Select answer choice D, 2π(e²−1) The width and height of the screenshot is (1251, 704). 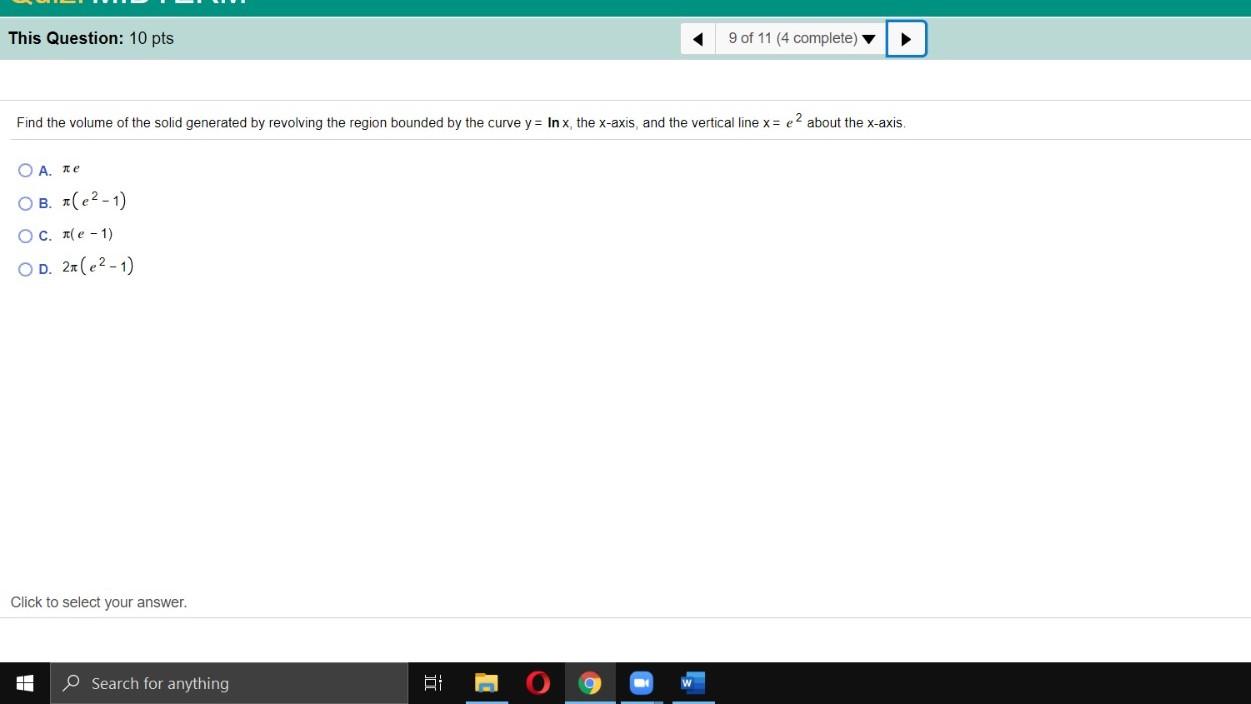click(26, 268)
